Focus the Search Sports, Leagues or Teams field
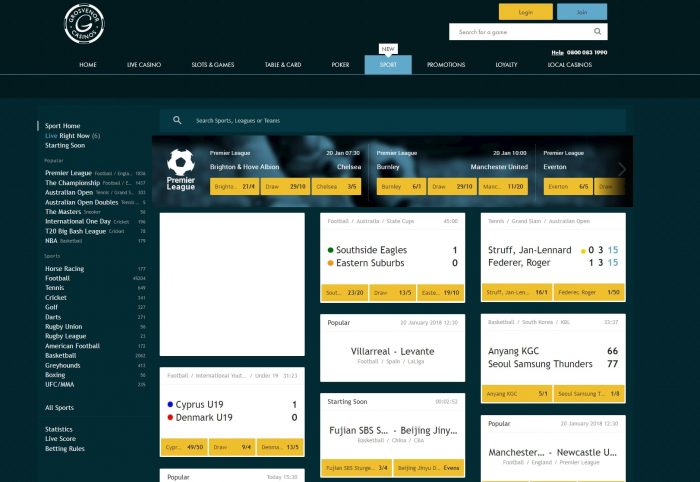 click(x=392, y=120)
